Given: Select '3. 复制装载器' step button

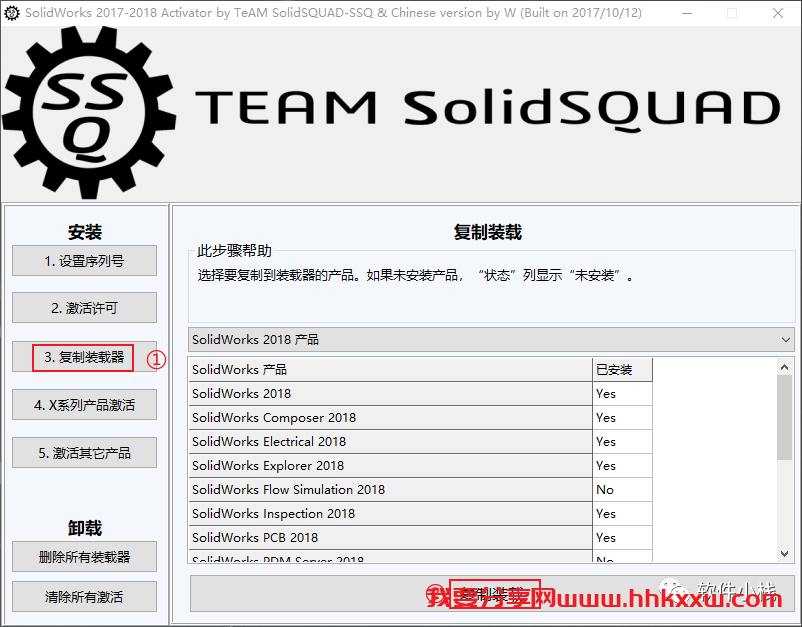Looking at the screenshot, I should coord(84,357).
